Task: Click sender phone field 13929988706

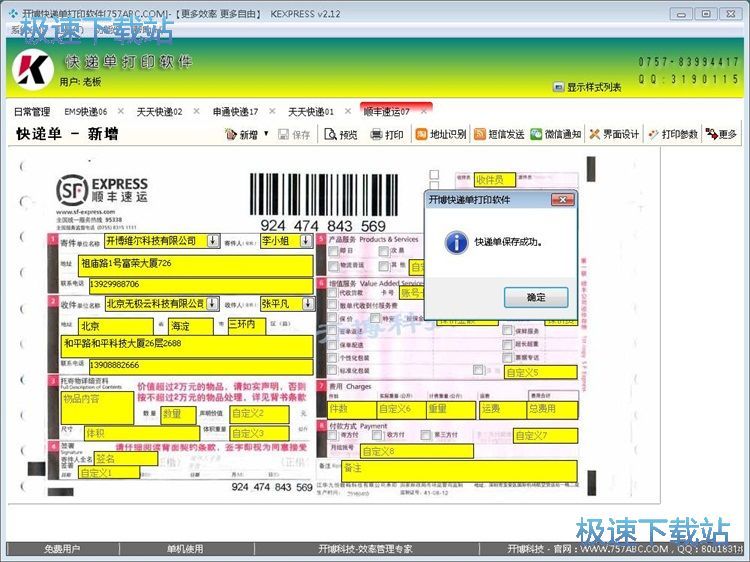Action: click(x=201, y=286)
